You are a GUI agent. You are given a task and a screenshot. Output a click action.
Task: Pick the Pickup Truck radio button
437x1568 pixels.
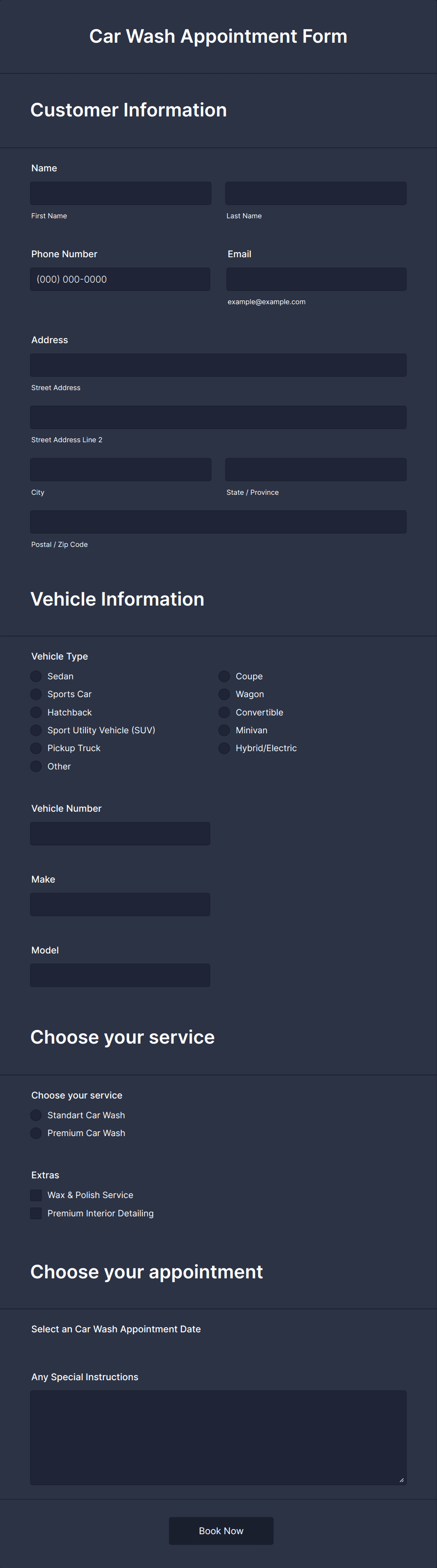coord(36,748)
